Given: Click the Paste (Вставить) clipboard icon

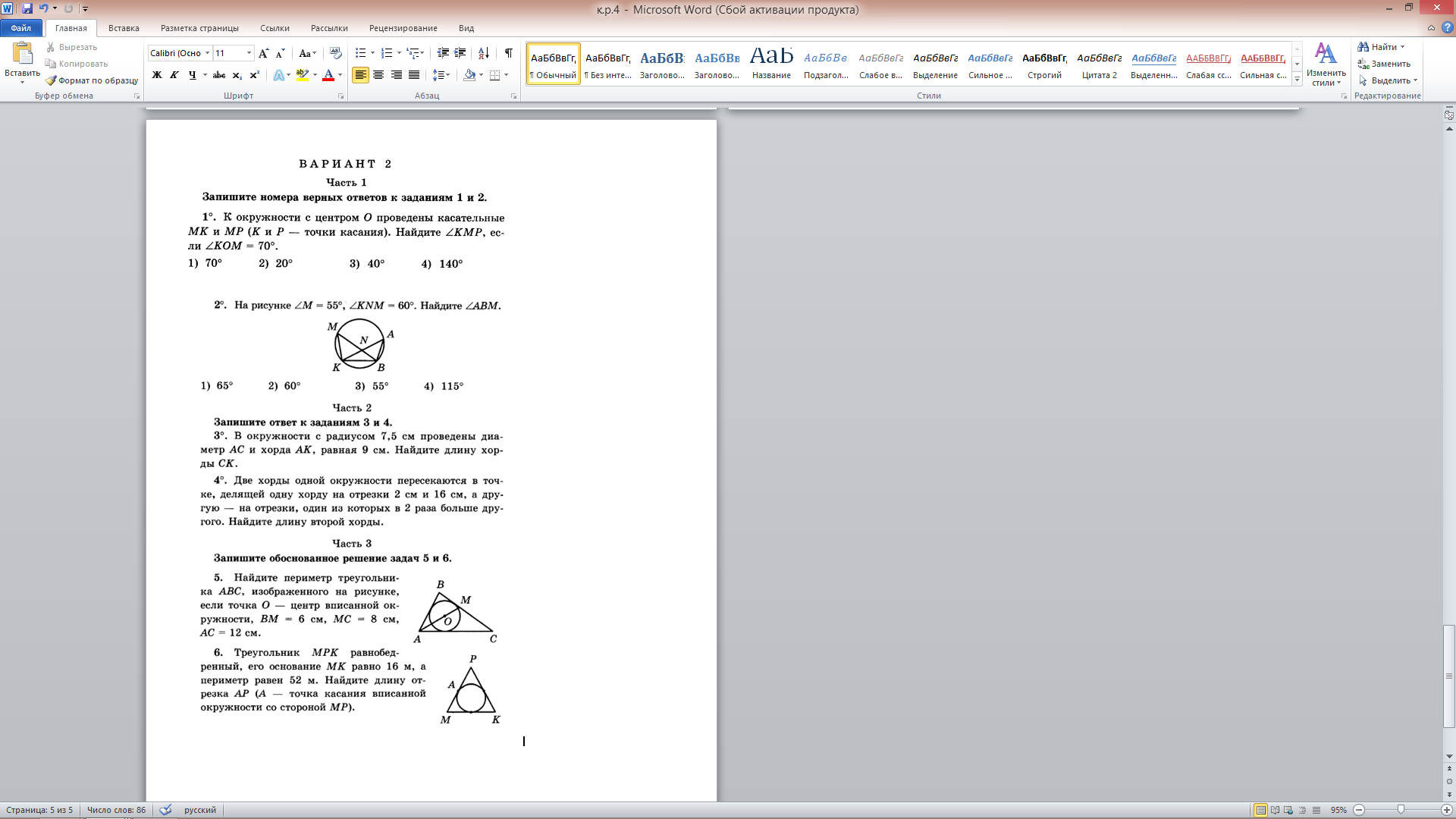Looking at the screenshot, I should tap(23, 53).
